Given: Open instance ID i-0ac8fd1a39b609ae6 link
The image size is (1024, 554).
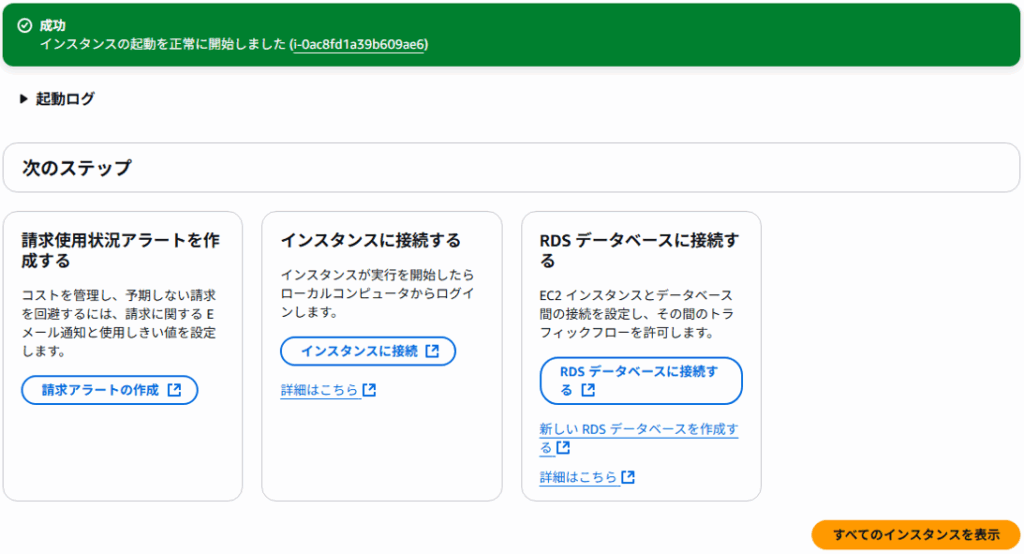Looking at the screenshot, I should pos(359,45).
